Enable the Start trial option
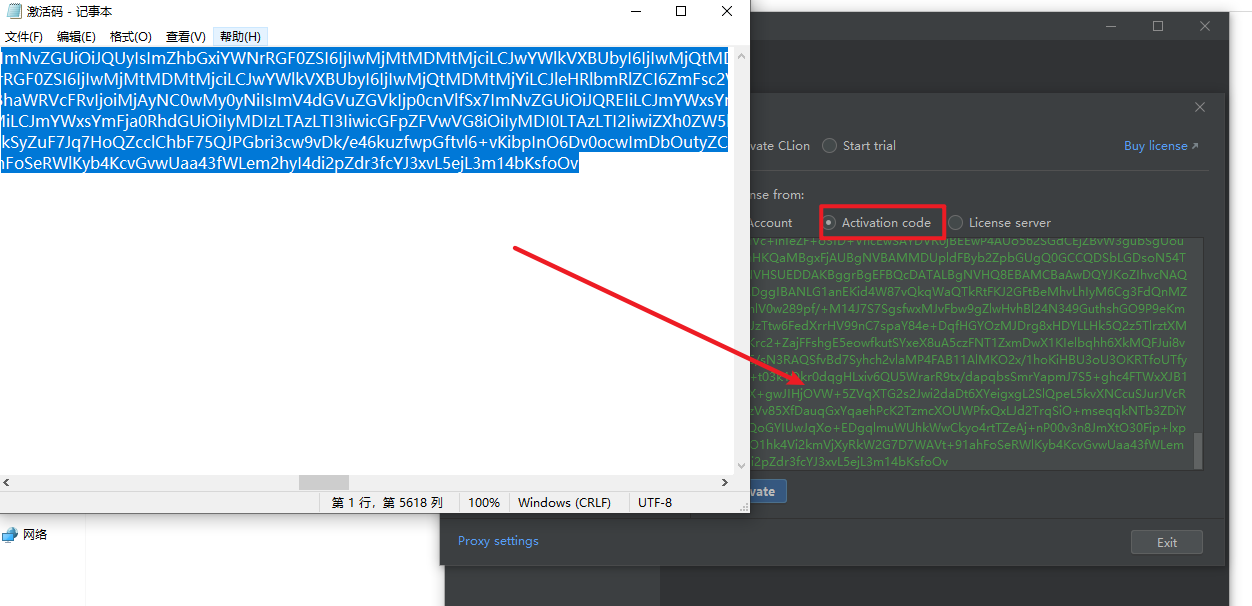 [830, 146]
